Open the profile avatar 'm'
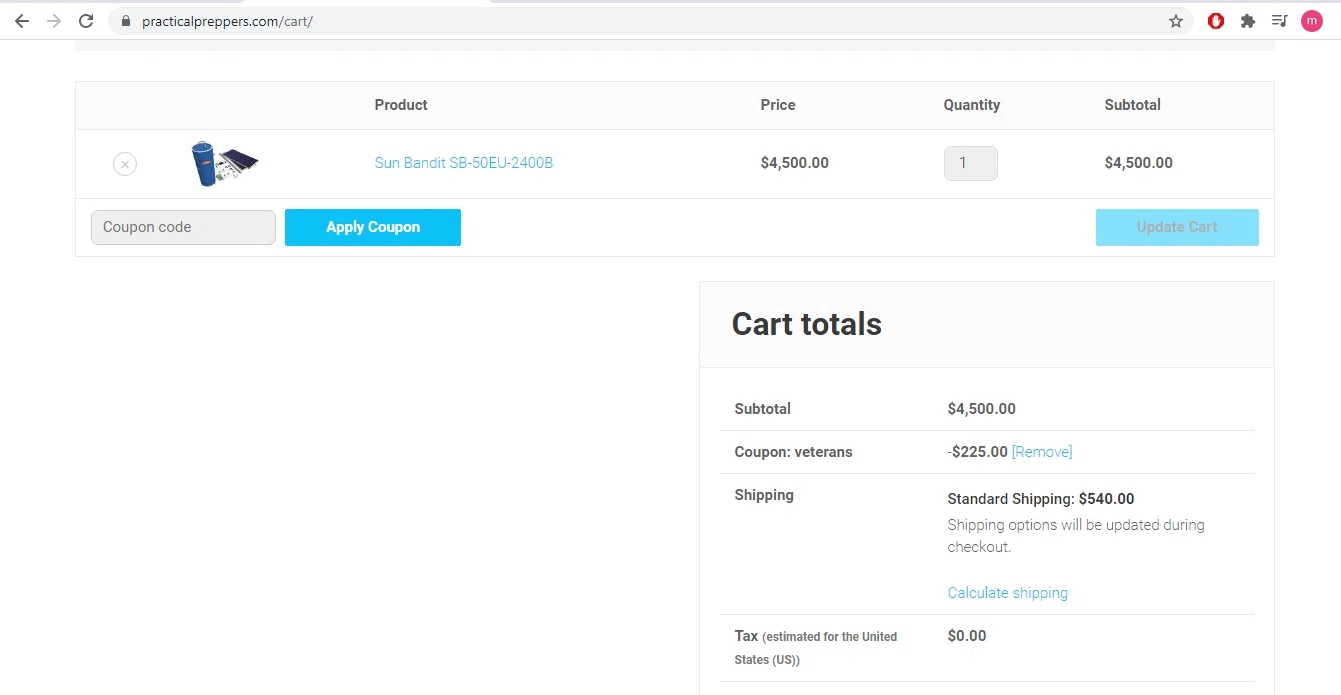This screenshot has width=1341, height=695. click(1312, 21)
